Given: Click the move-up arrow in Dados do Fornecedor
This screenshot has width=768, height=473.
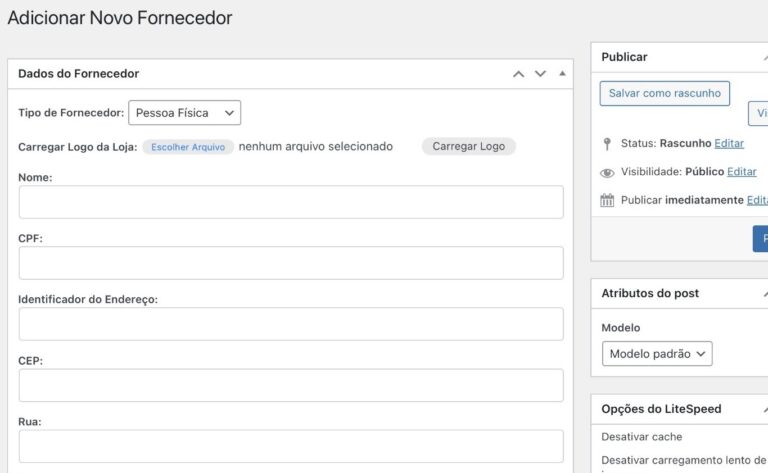Looking at the screenshot, I should point(518,74).
